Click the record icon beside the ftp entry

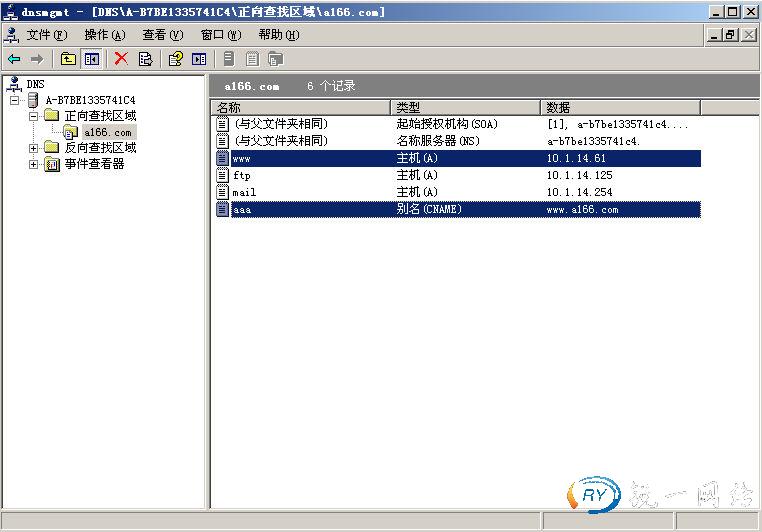223,175
